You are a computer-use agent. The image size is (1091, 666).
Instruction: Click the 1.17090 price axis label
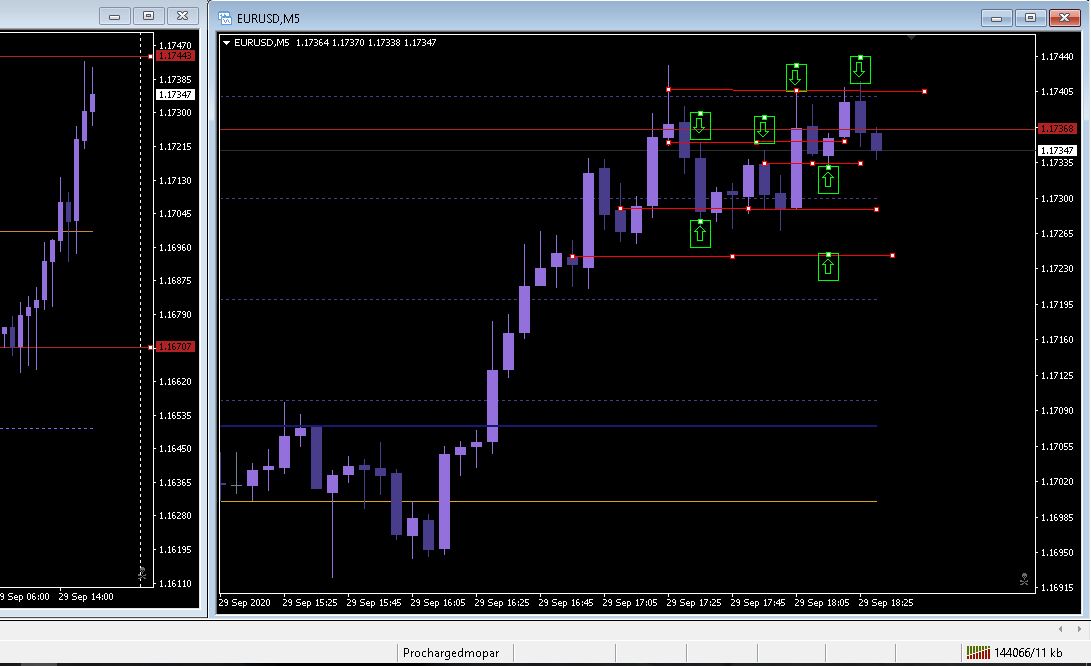tap(1057, 411)
